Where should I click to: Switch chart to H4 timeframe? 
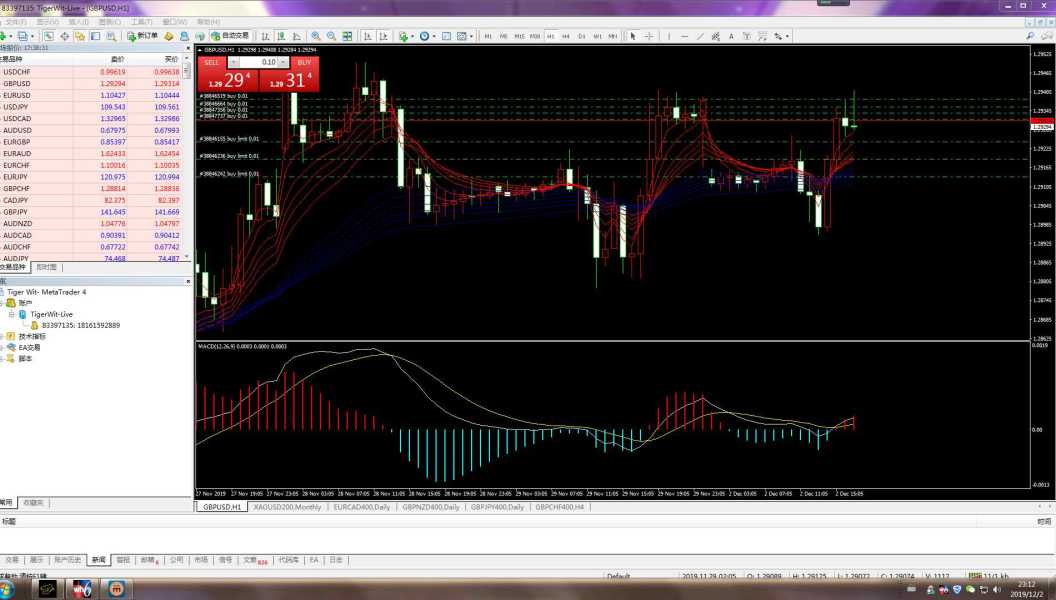(x=566, y=36)
